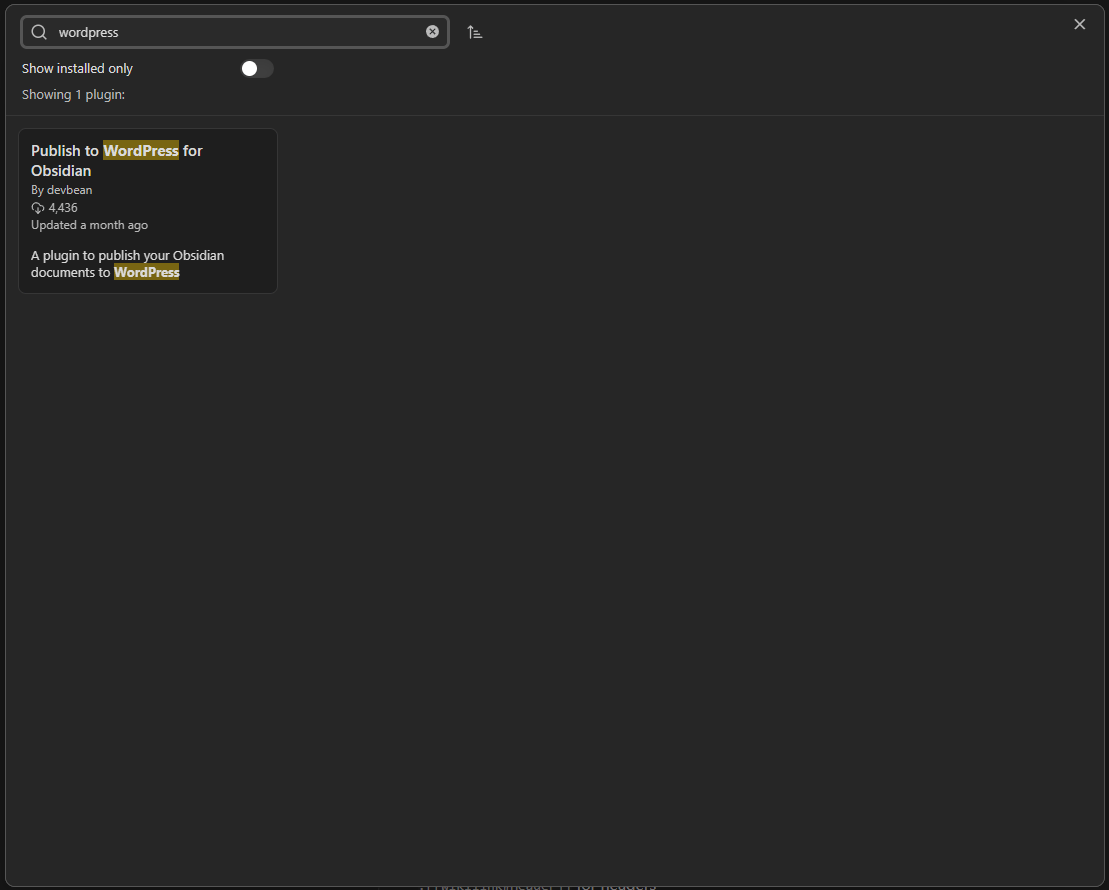Select the sort ascending icon beside the search bar
Screen dimensions: 1109x890
(x=474, y=31)
